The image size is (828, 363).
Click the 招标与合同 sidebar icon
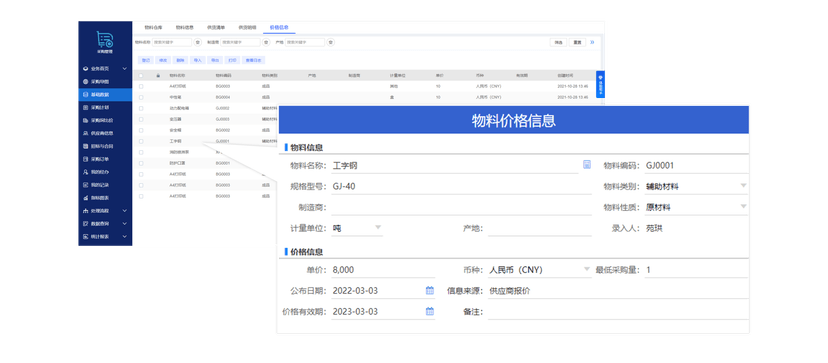pyautogui.click(x=86, y=146)
